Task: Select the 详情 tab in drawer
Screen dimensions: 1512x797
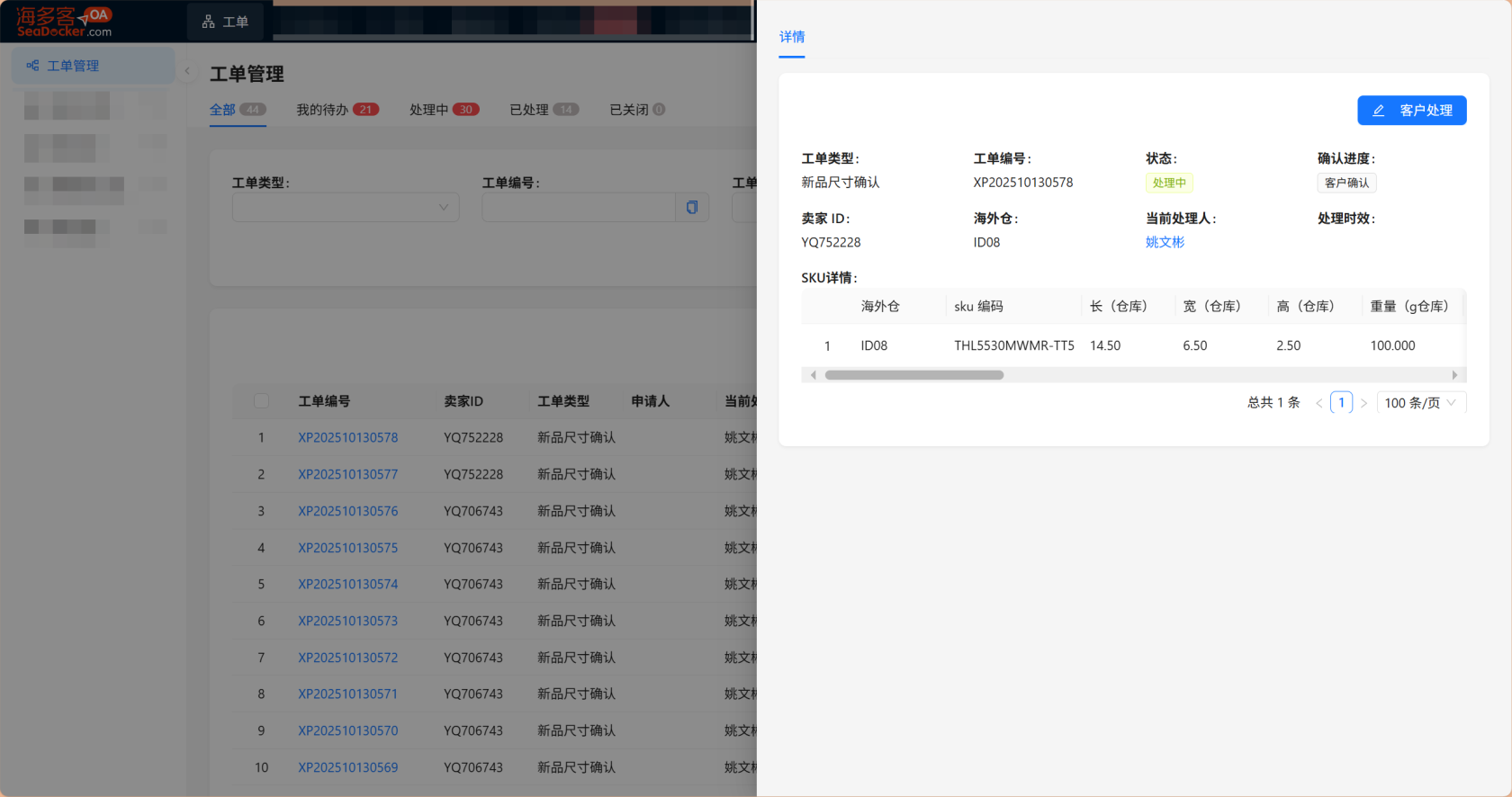Action: 792,37
